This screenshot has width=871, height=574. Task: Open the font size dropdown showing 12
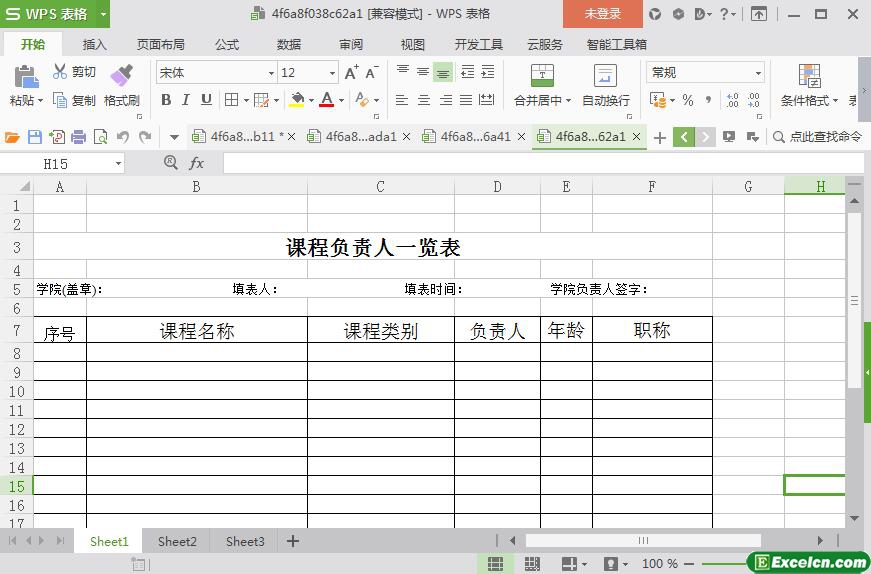pos(332,73)
